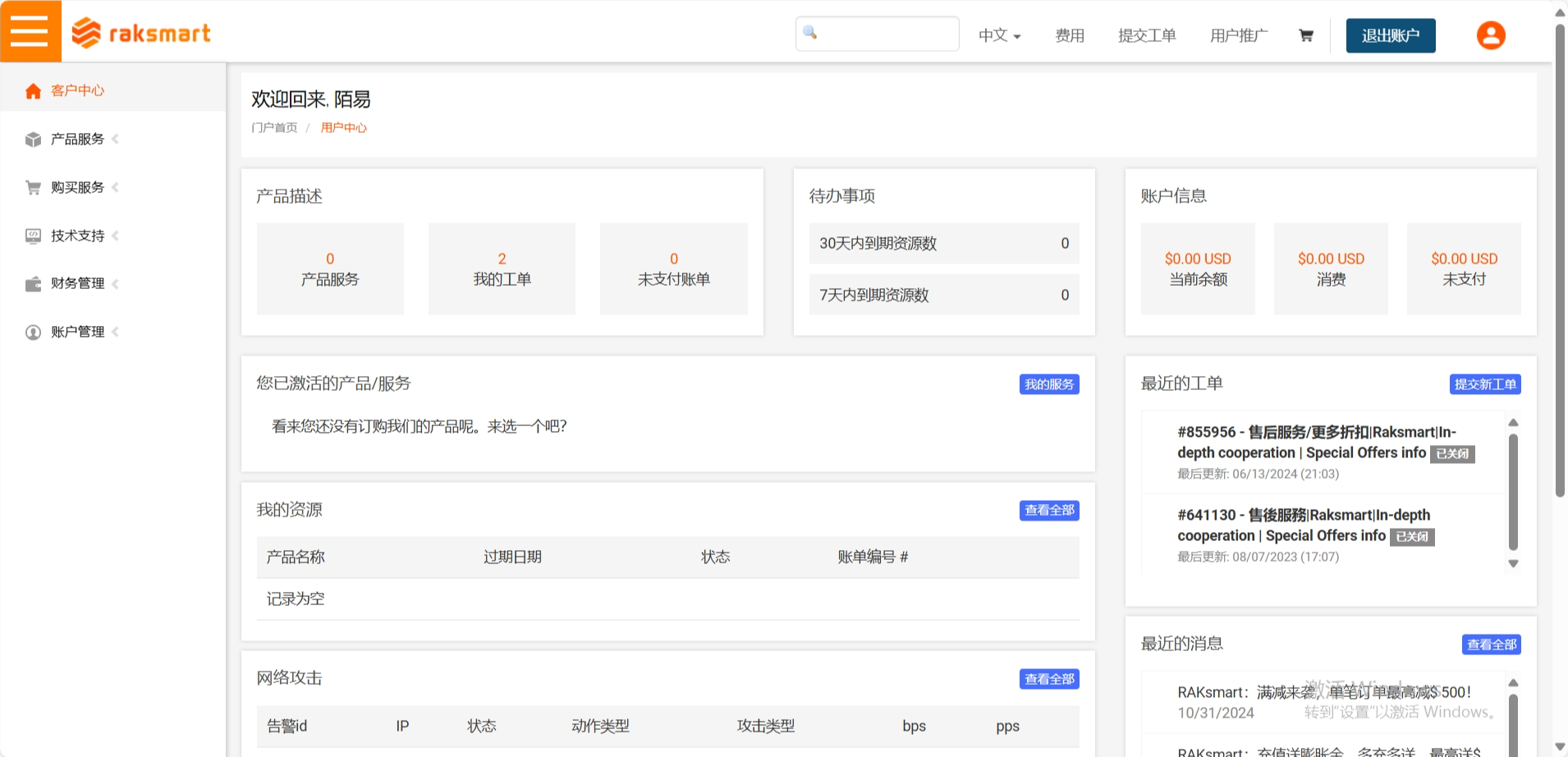Open the 费用 menu item

(1070, 35)
